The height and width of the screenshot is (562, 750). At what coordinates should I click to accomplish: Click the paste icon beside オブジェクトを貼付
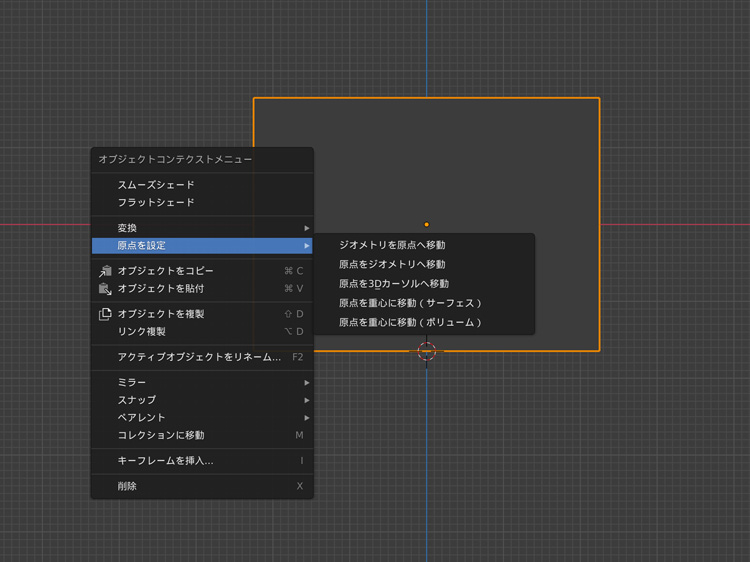coord(105,289)
